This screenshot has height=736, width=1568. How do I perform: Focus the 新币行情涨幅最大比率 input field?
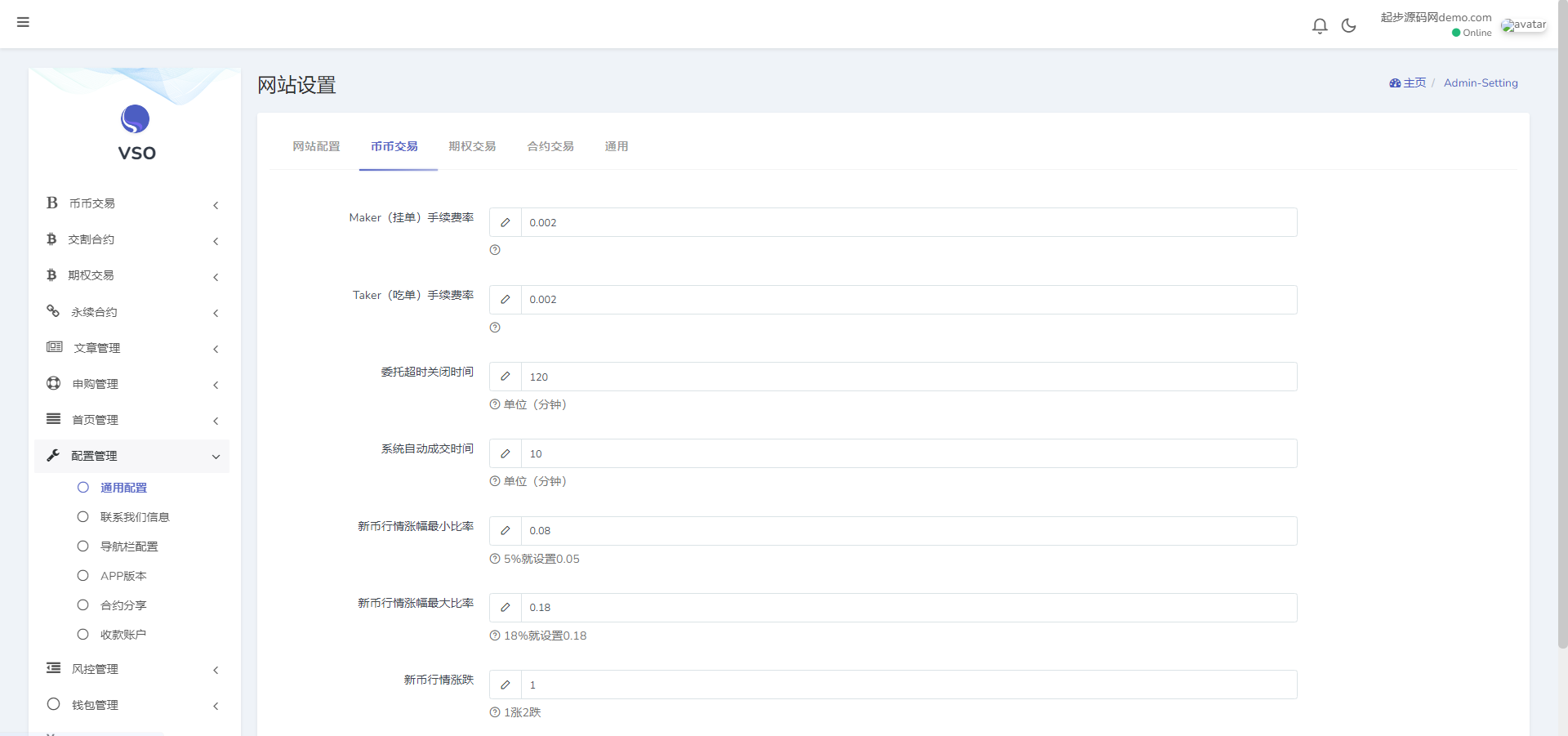click(909, 608)
